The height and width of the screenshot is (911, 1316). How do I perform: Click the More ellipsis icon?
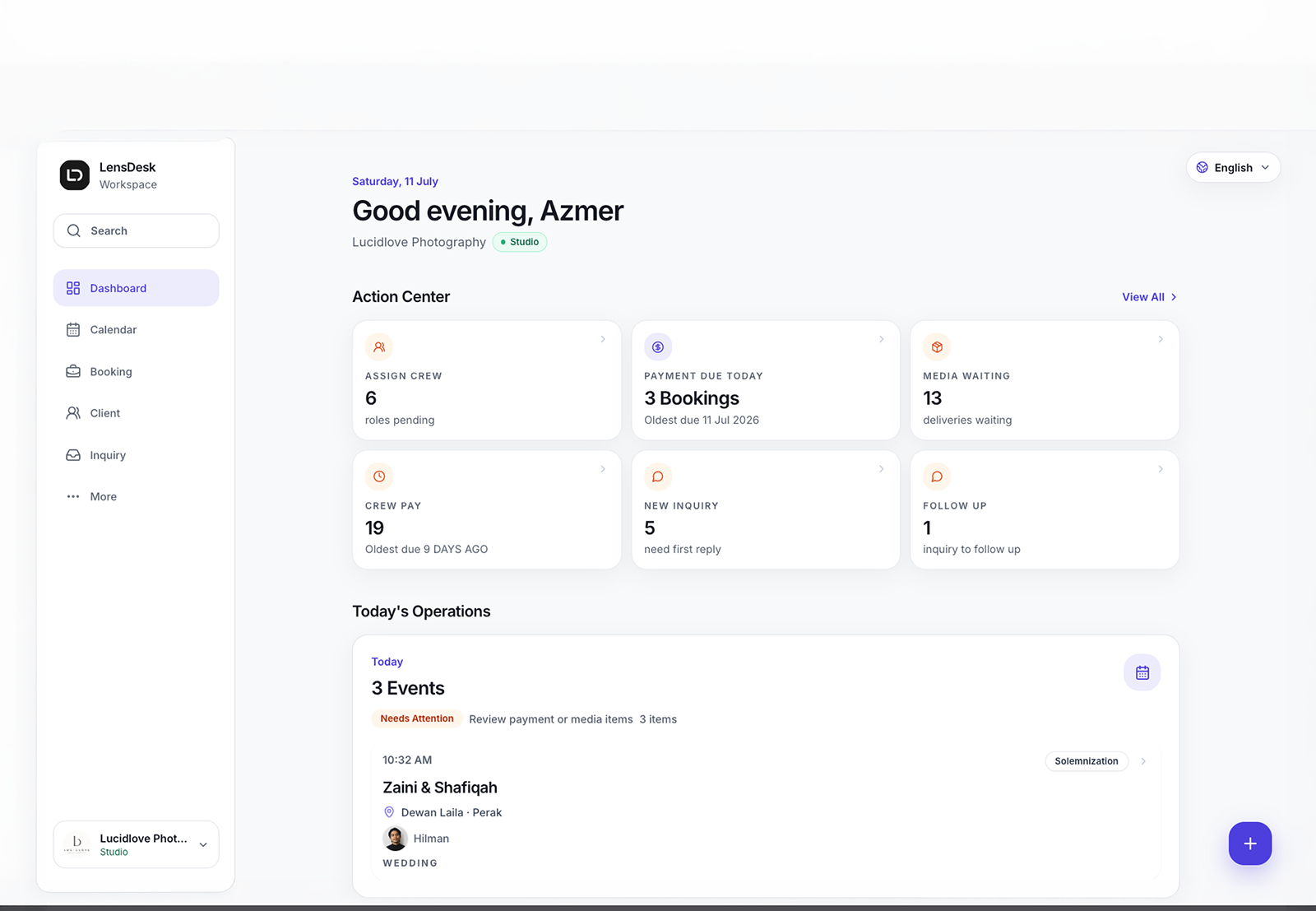73,496
